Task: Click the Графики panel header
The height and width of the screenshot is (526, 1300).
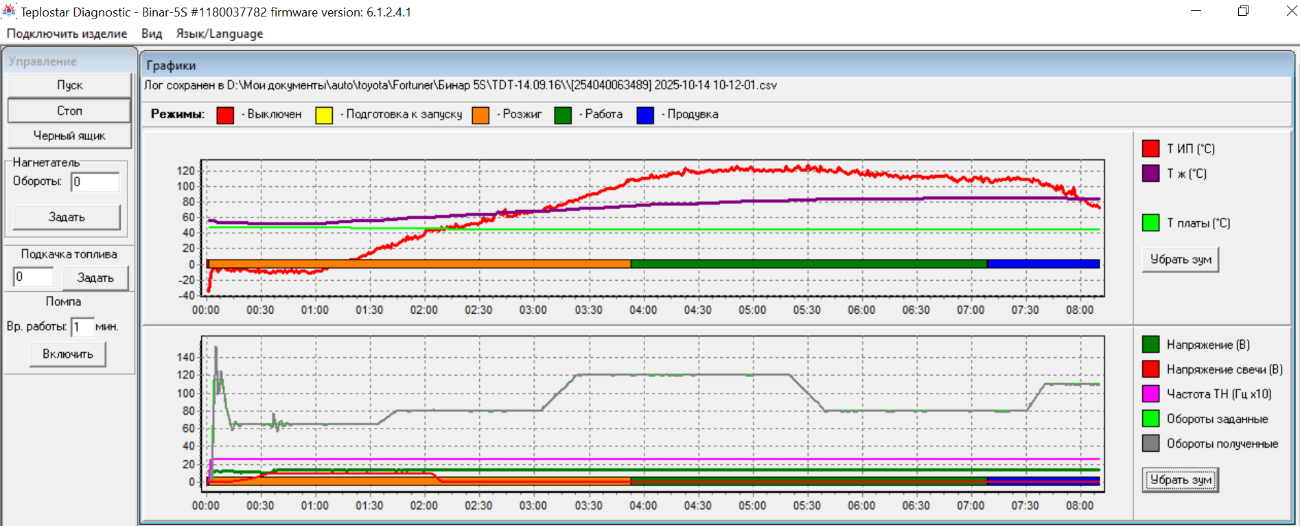Action: pos(717,65)
